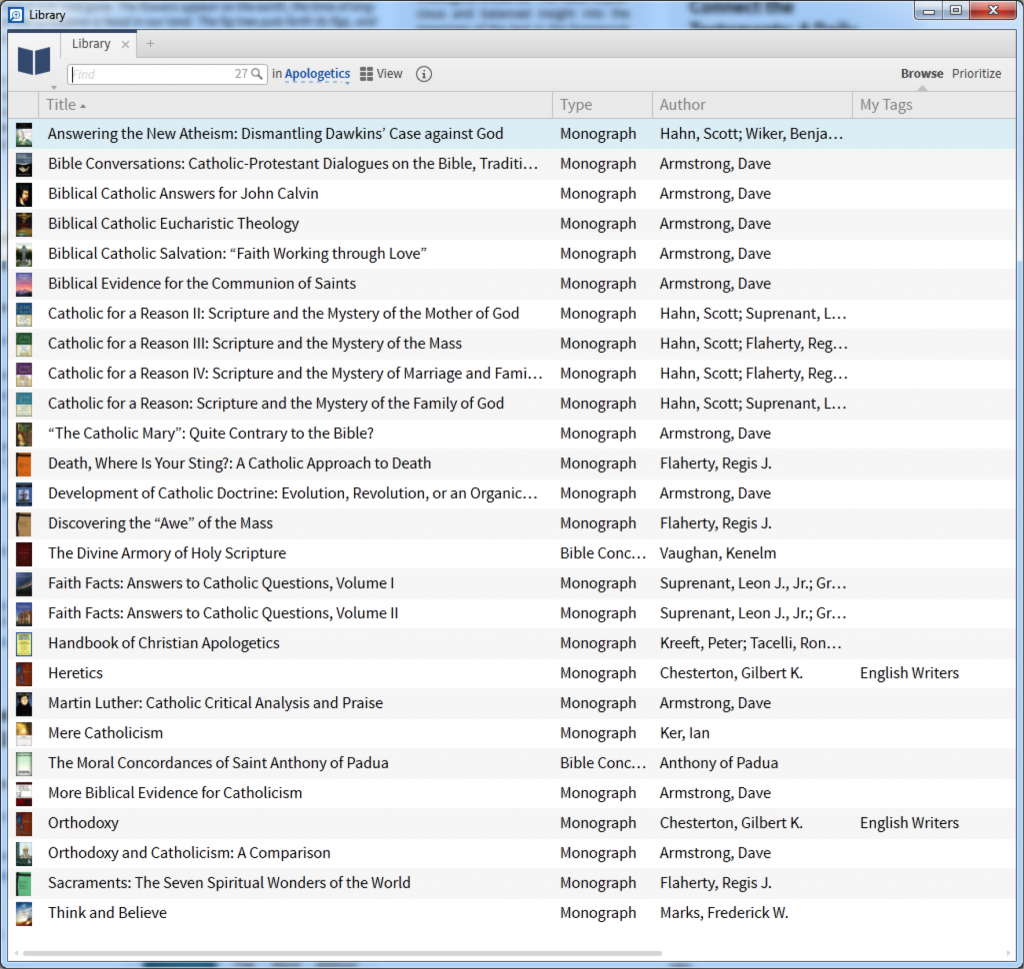Click the Type column header
The width and height of the screenshot is (1024, 969).
click(x=576, y=105)
